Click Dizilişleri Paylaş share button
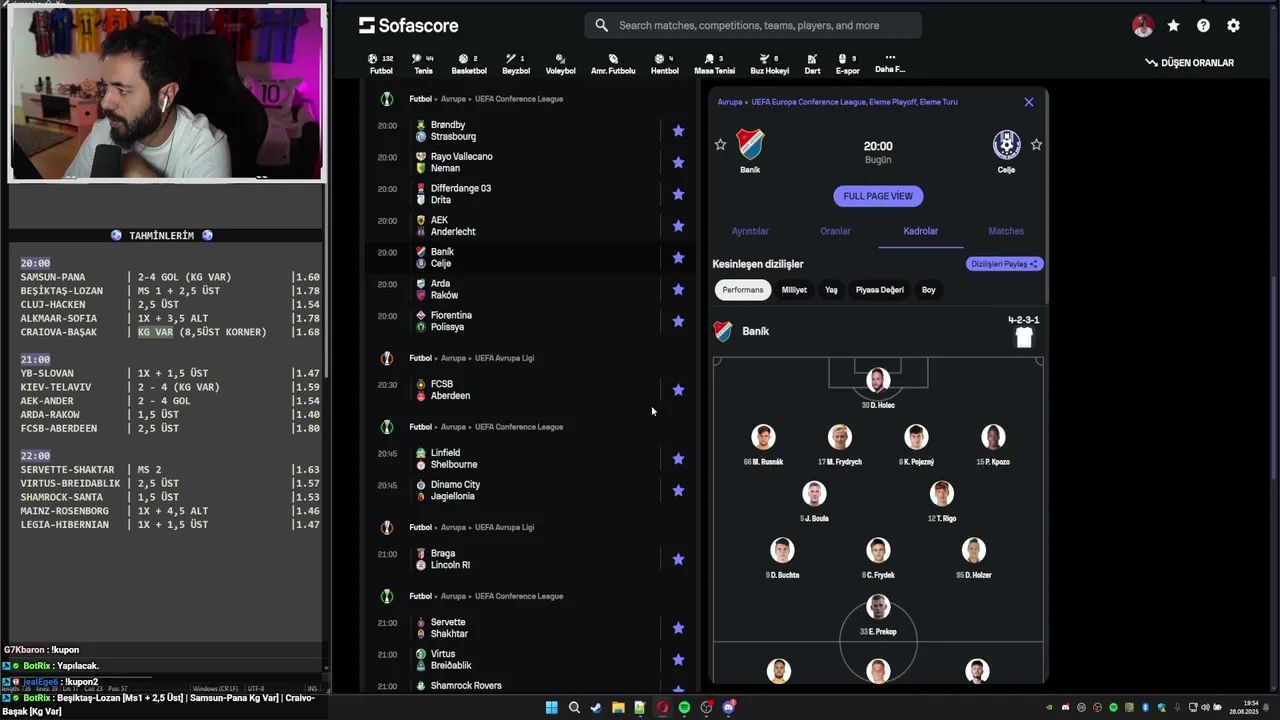1280x720 pixels. point(1005,264)
